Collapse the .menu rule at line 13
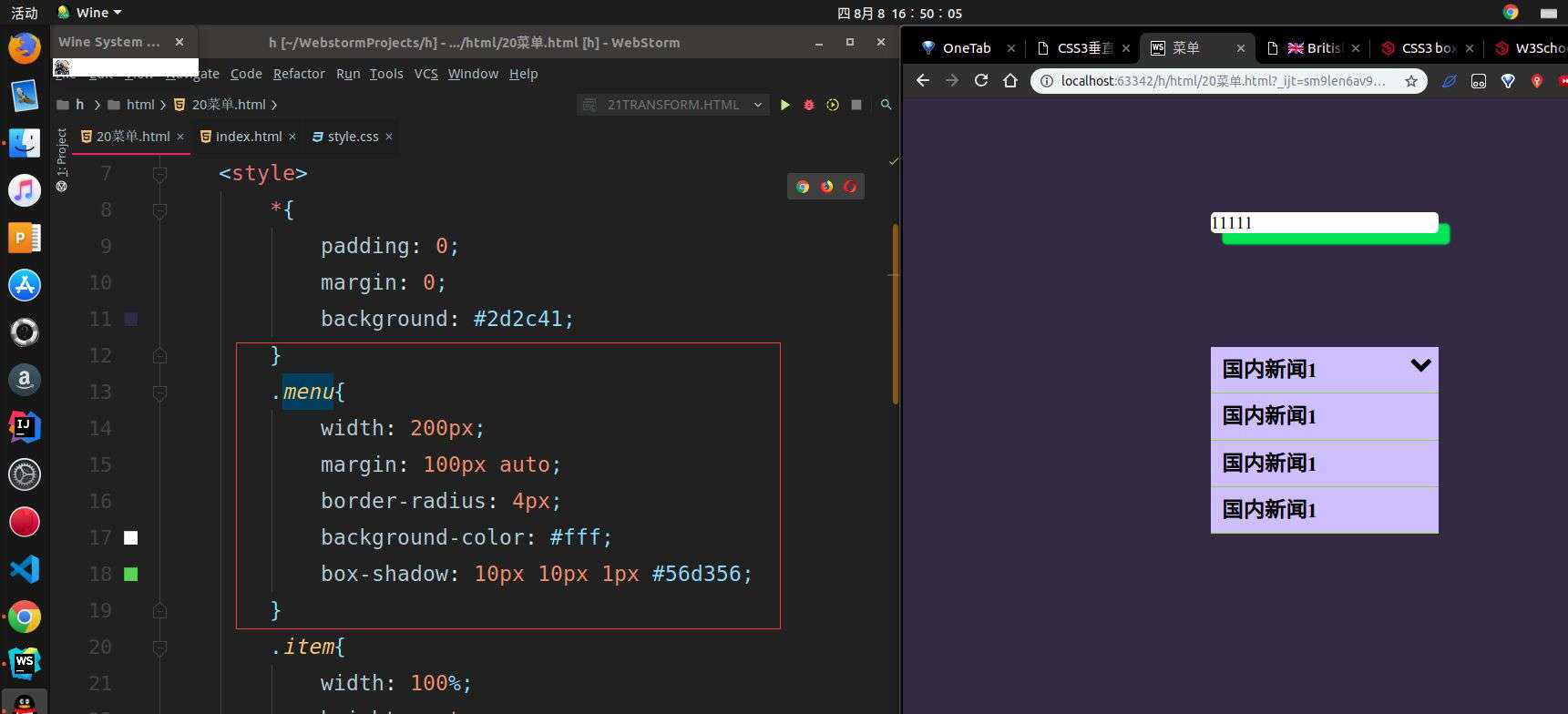The image size is (1568, 714). coord(159,392)
